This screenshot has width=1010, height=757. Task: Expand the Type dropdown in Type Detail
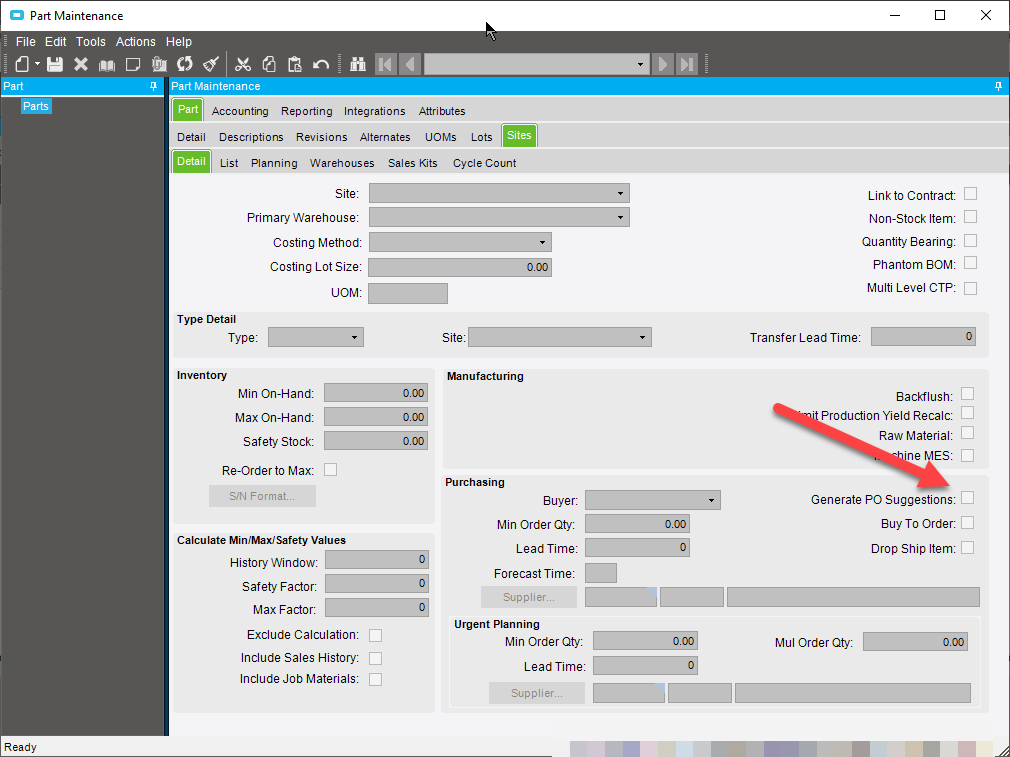(354, 337)
